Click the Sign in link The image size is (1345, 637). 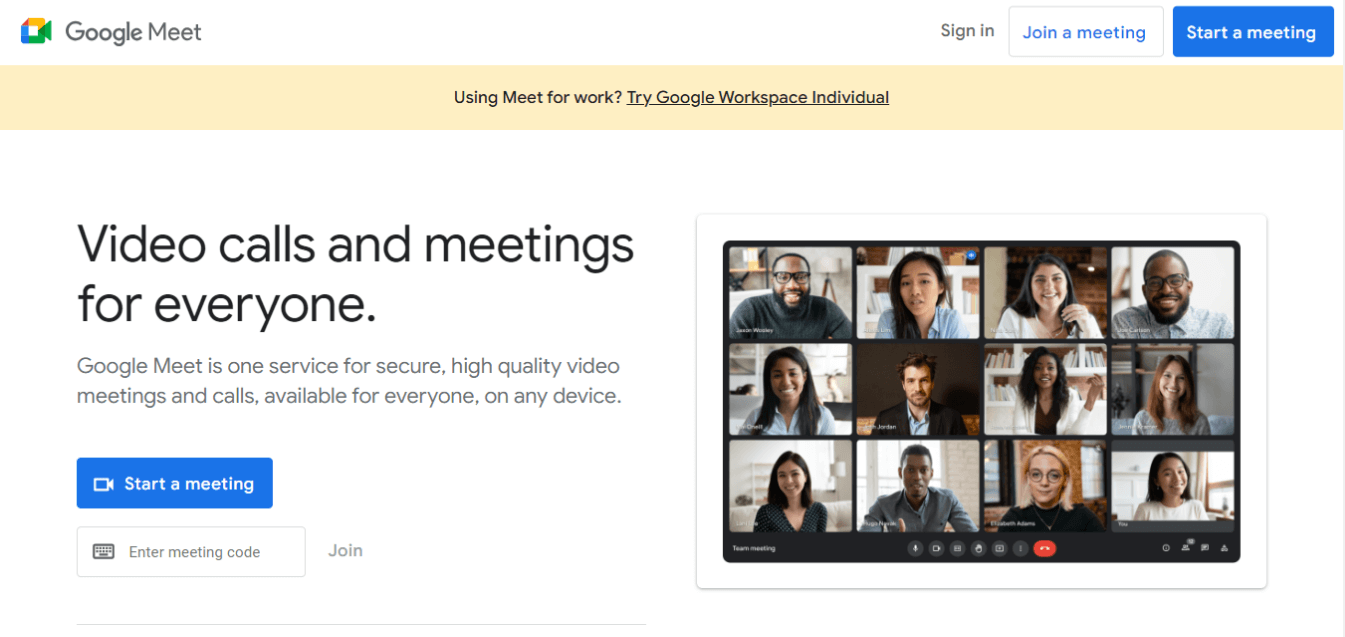coord(967,31)
